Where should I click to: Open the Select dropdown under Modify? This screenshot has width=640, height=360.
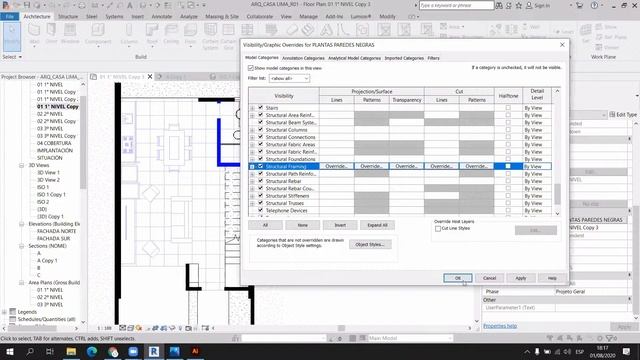click(x=12, y=57)
